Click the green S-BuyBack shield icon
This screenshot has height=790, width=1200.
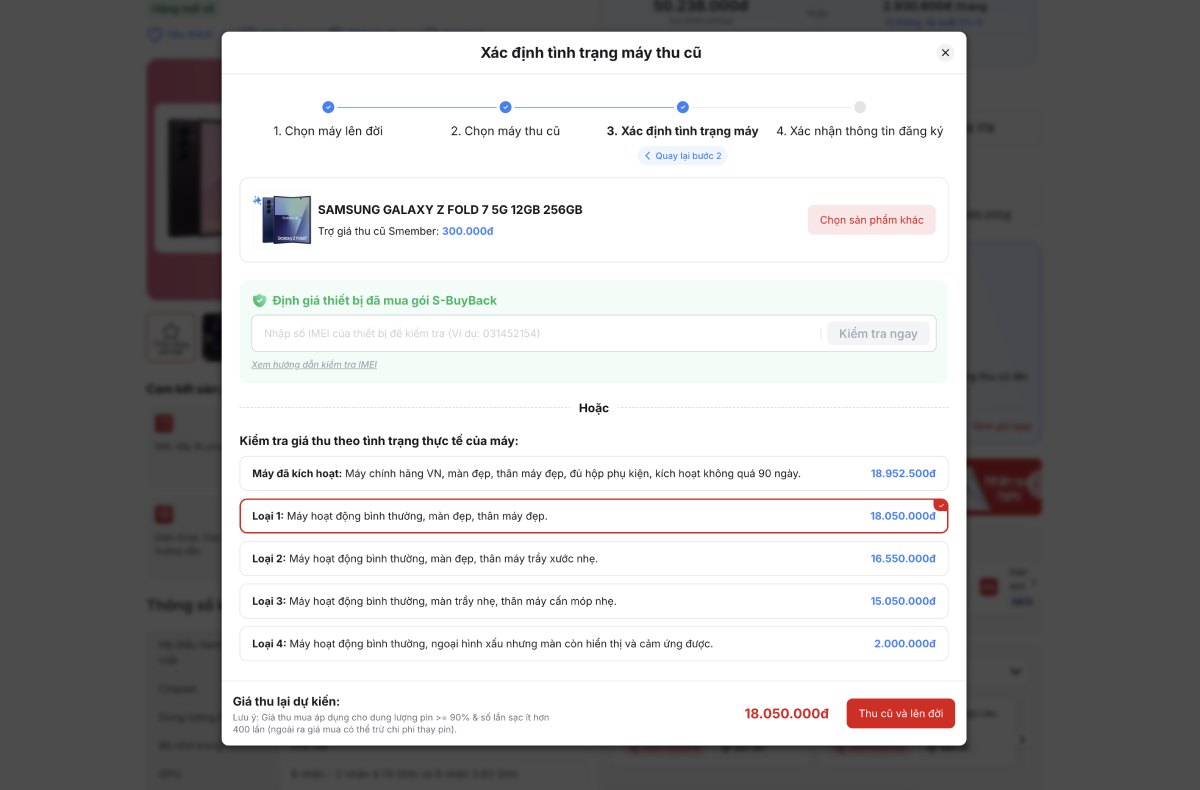pyautogui.click(x=259, y=300)
